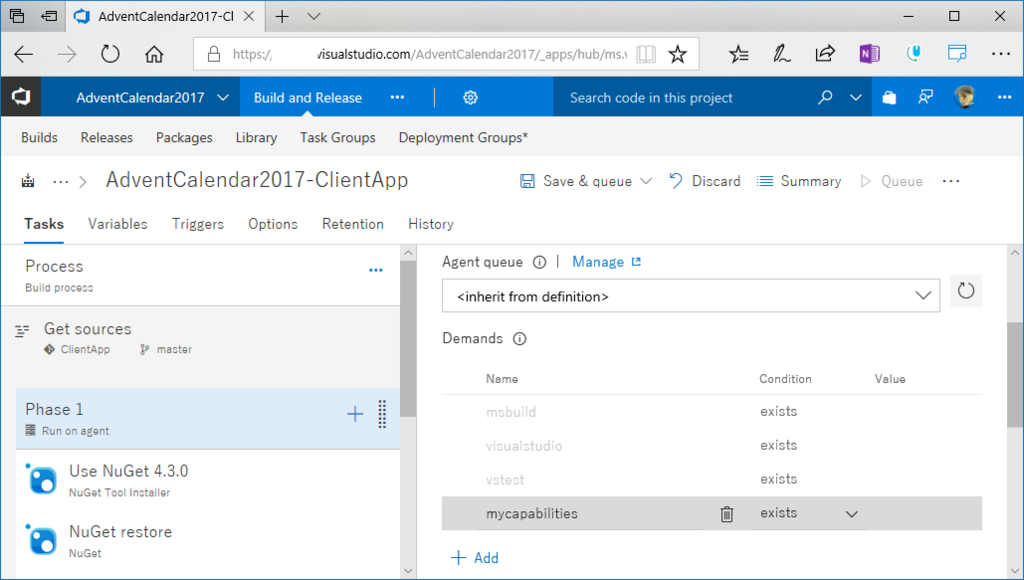
Task: Open the OneNote extension icon
Action: coord(869,54)
